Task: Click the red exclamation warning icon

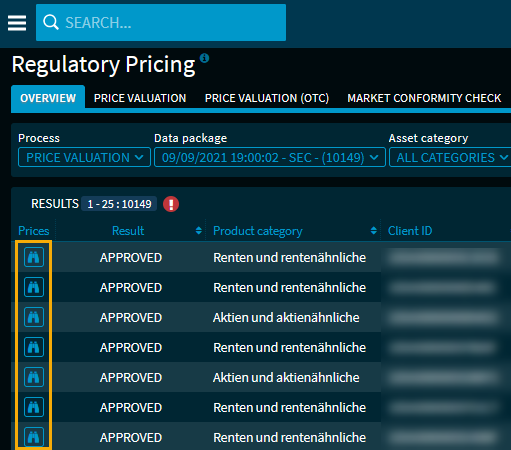Action: point(171,204)
